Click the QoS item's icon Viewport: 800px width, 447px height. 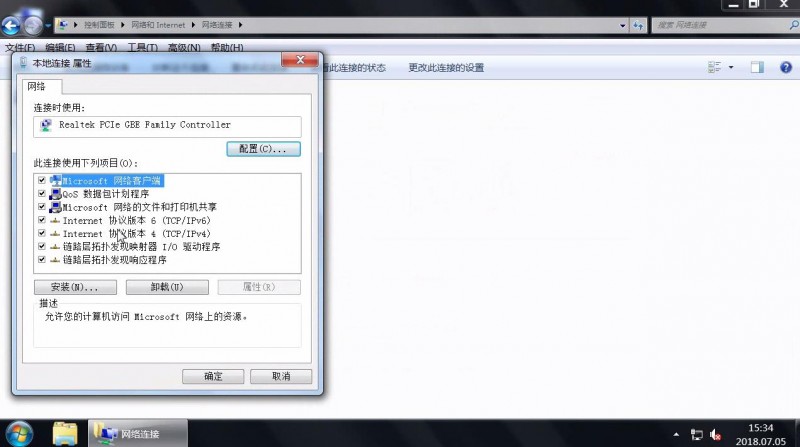click(x=55, y=194)
